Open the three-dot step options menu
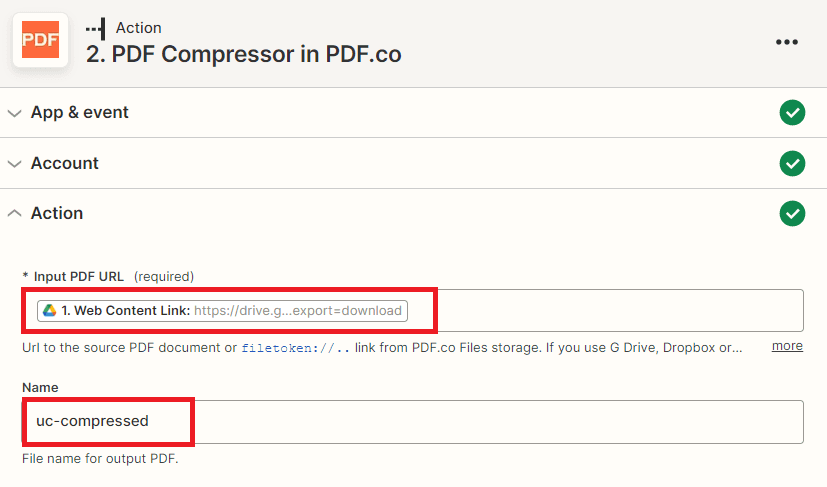The width and height of the screenshot is (827, 487). tap(787, 41)
